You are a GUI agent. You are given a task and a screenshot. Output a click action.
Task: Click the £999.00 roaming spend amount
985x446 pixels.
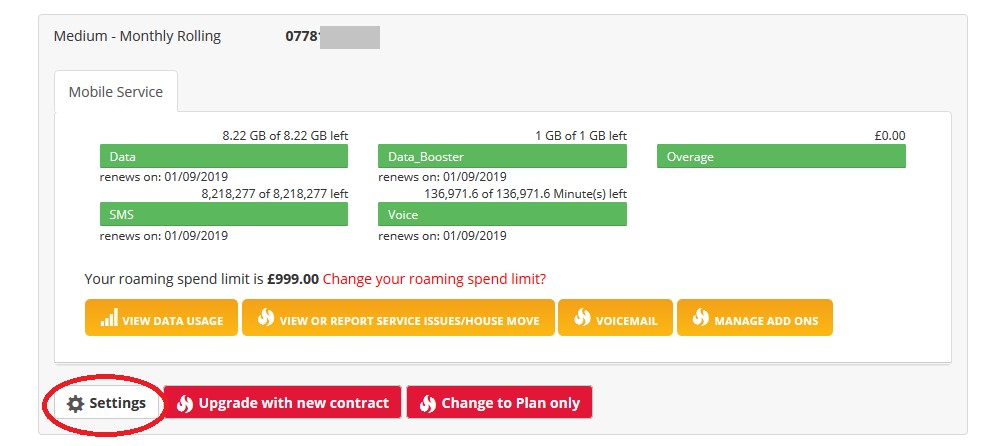pyautogui.click(x=293, y=279)
